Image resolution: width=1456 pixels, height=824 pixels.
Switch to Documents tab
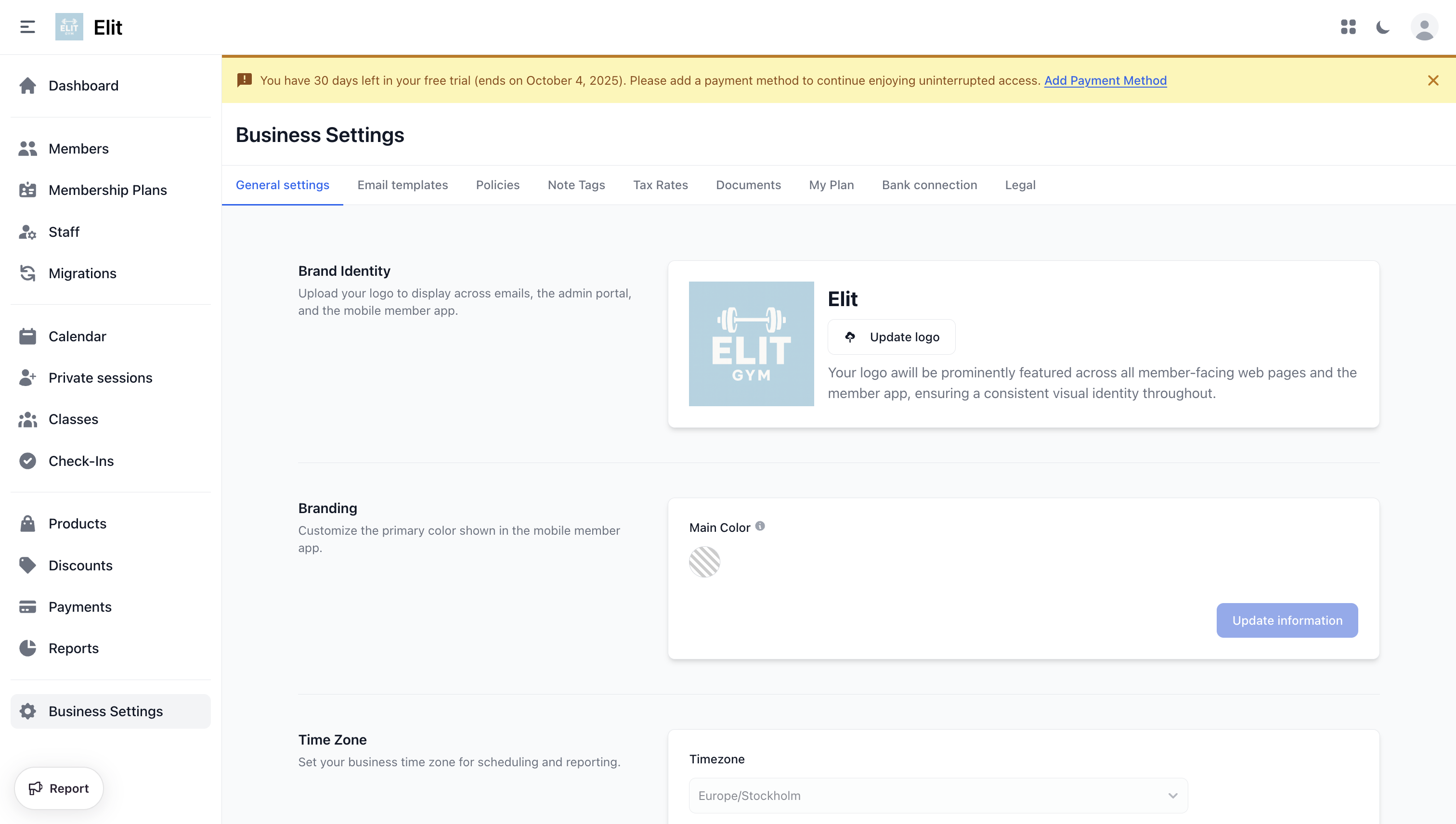click(x=748, y=185)
